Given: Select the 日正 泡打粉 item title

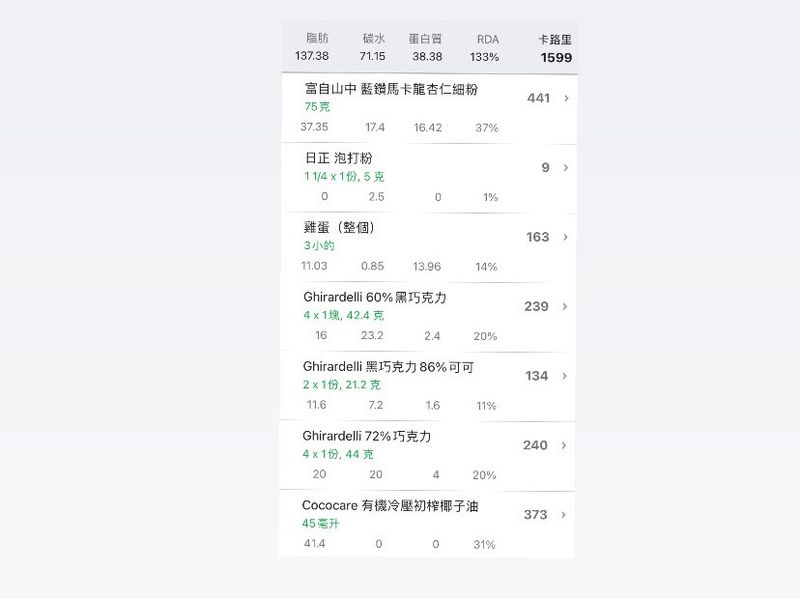Looking at the screenshot, I should [x=338, y=158].
